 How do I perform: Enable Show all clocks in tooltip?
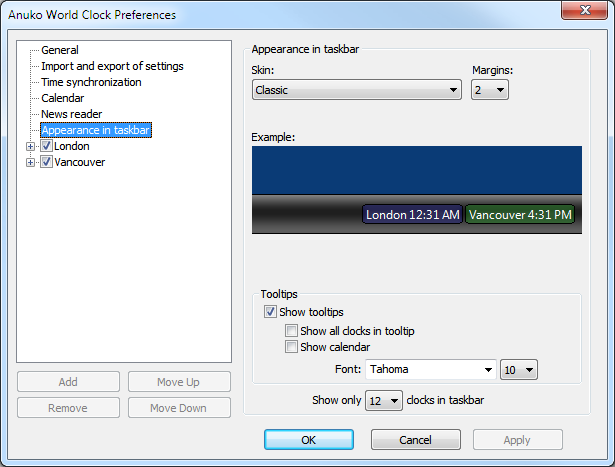[x=291, y=331]
